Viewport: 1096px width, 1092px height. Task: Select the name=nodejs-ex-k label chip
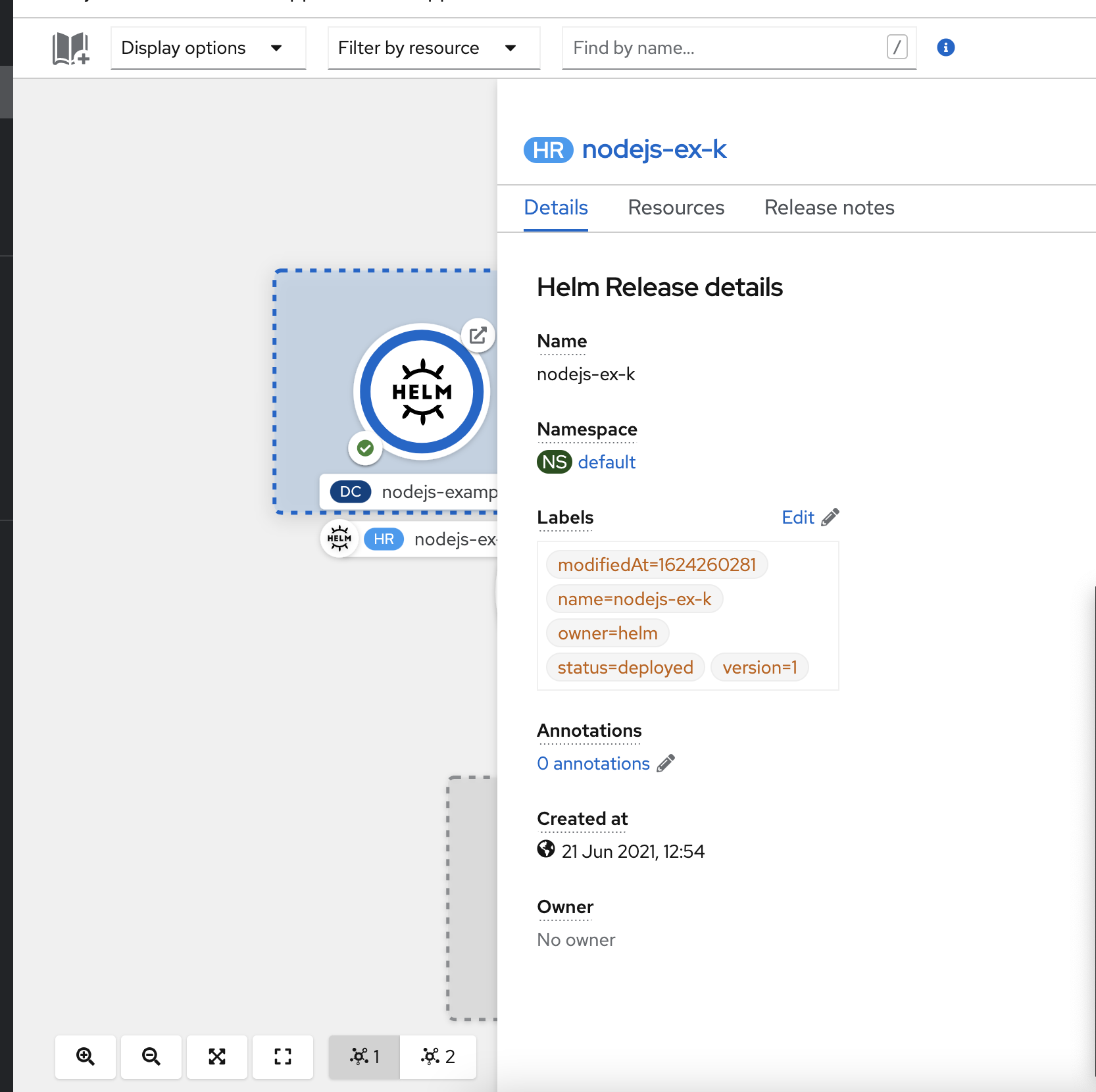click(x=634, y=599)
